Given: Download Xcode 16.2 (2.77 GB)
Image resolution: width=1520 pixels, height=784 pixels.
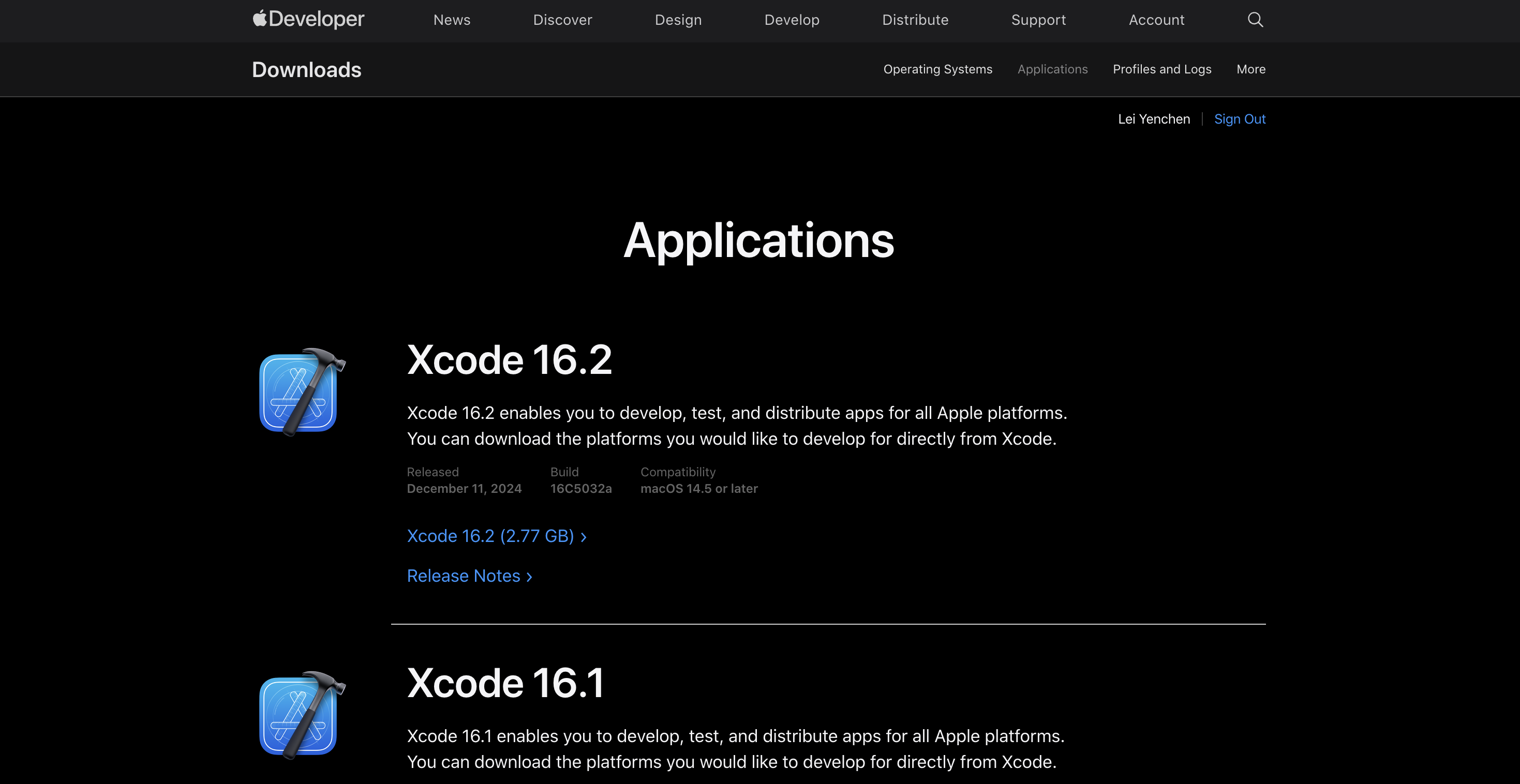Looking at the screenshot, I should 496,536.
